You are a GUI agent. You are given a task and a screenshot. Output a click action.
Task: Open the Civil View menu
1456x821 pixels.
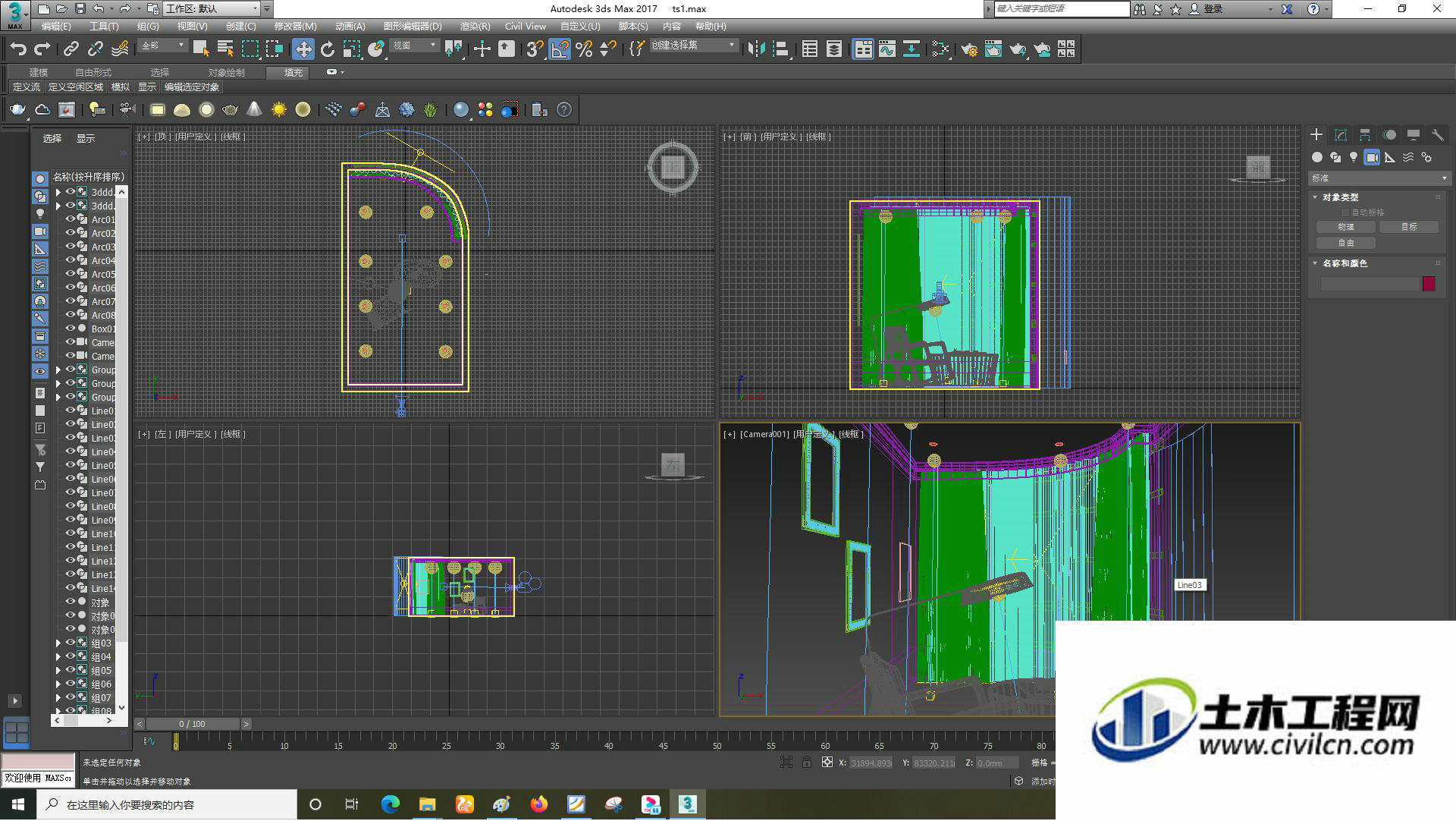coord(526,27)
